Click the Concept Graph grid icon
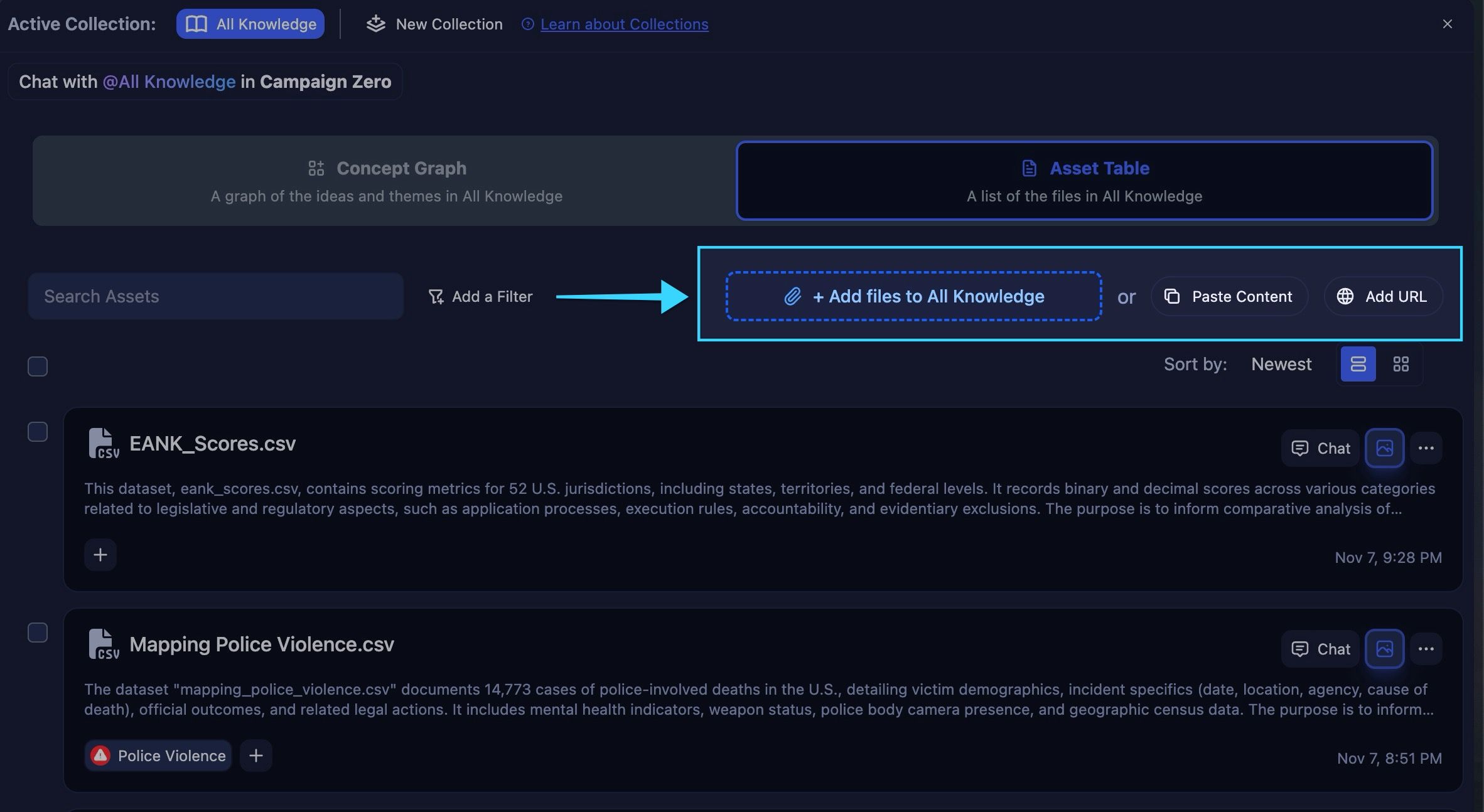Image resolution: width=1484 pixels, height=812 pixels. [316, 168]
